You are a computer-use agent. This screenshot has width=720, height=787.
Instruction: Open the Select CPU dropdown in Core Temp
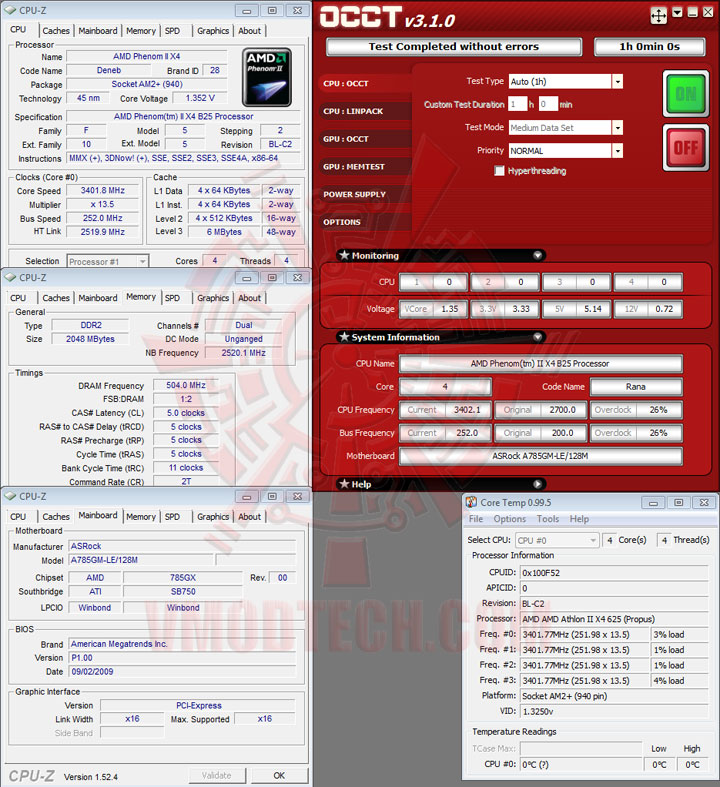593,540
